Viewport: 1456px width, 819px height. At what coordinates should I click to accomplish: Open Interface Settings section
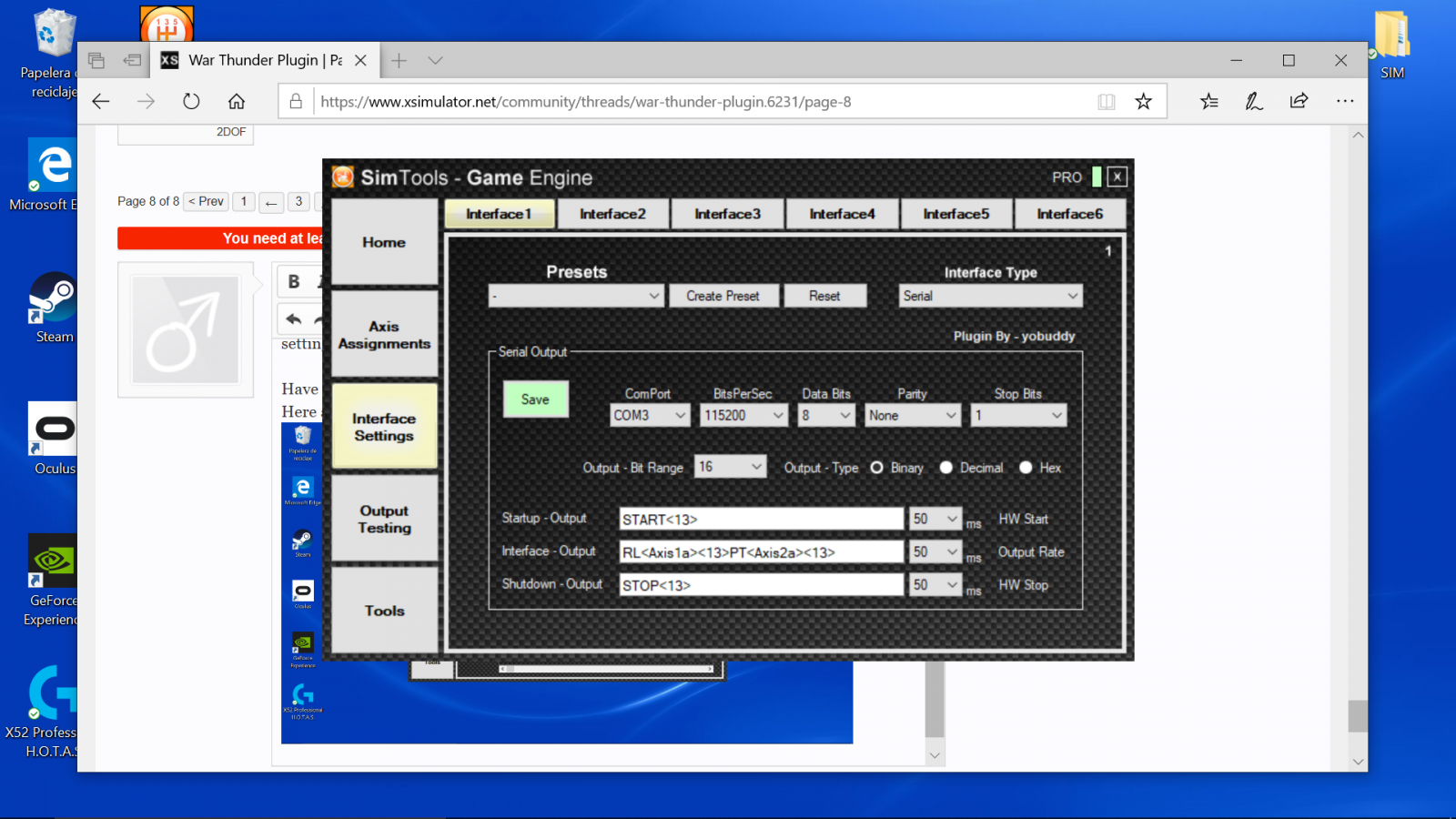384,427
